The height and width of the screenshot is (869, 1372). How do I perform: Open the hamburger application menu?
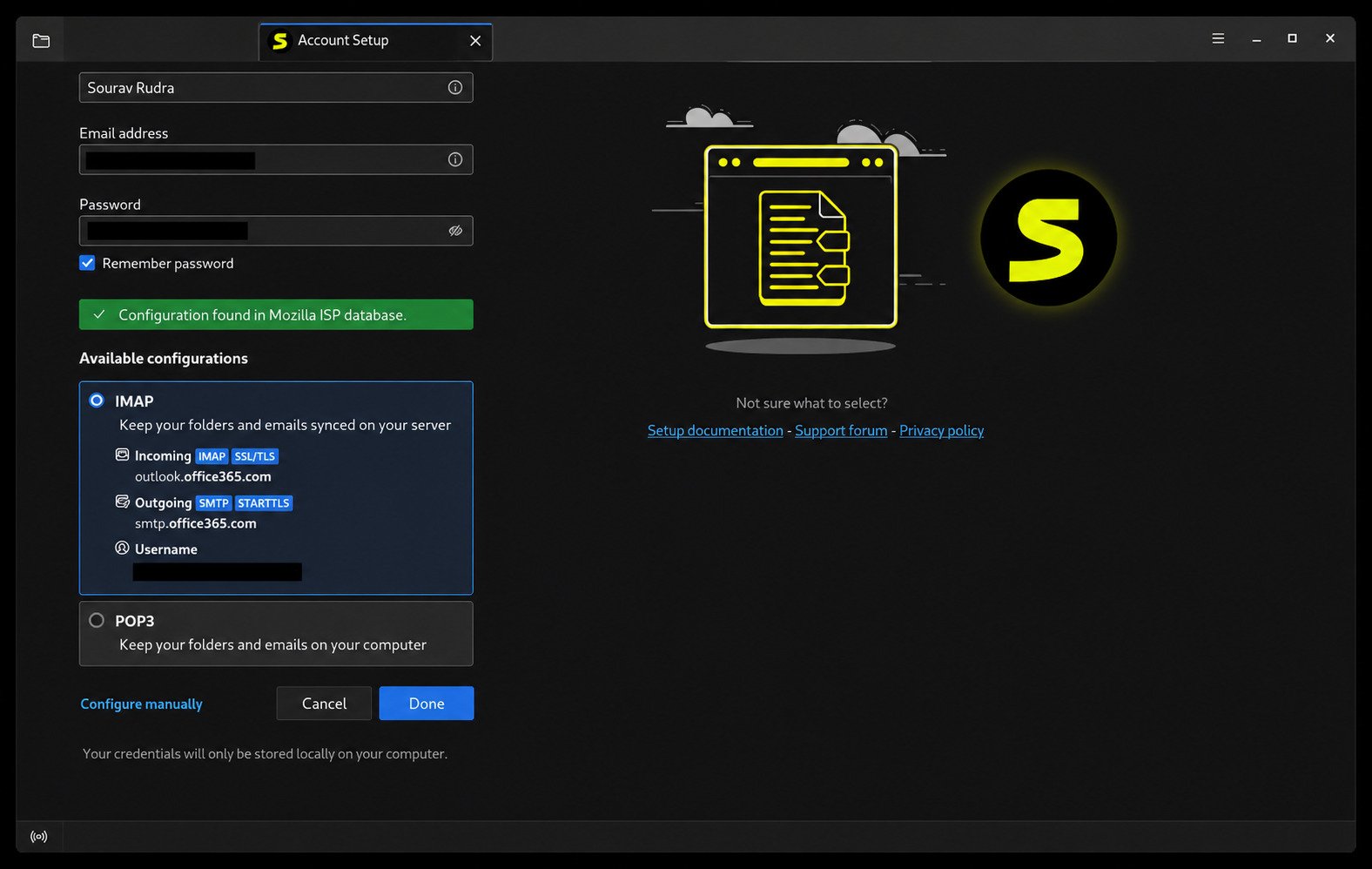1218,38
